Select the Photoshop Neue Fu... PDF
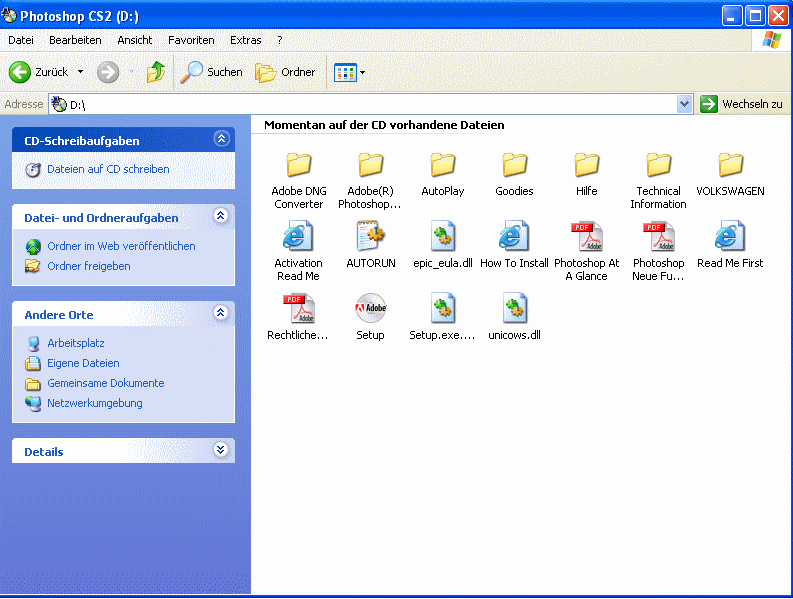 pyautogui.click(x=658, y=251)
